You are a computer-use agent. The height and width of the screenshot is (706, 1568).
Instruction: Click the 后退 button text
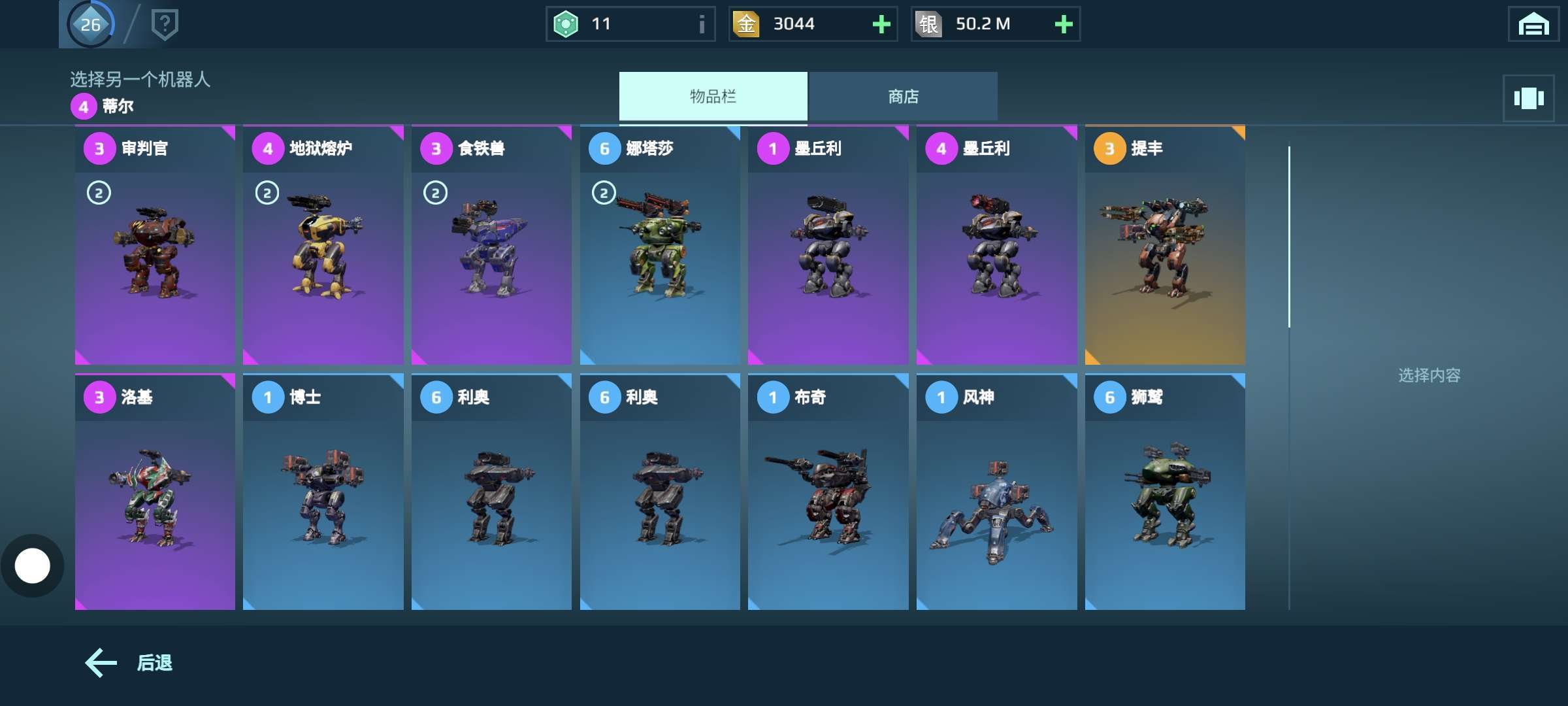click(155, 663)
